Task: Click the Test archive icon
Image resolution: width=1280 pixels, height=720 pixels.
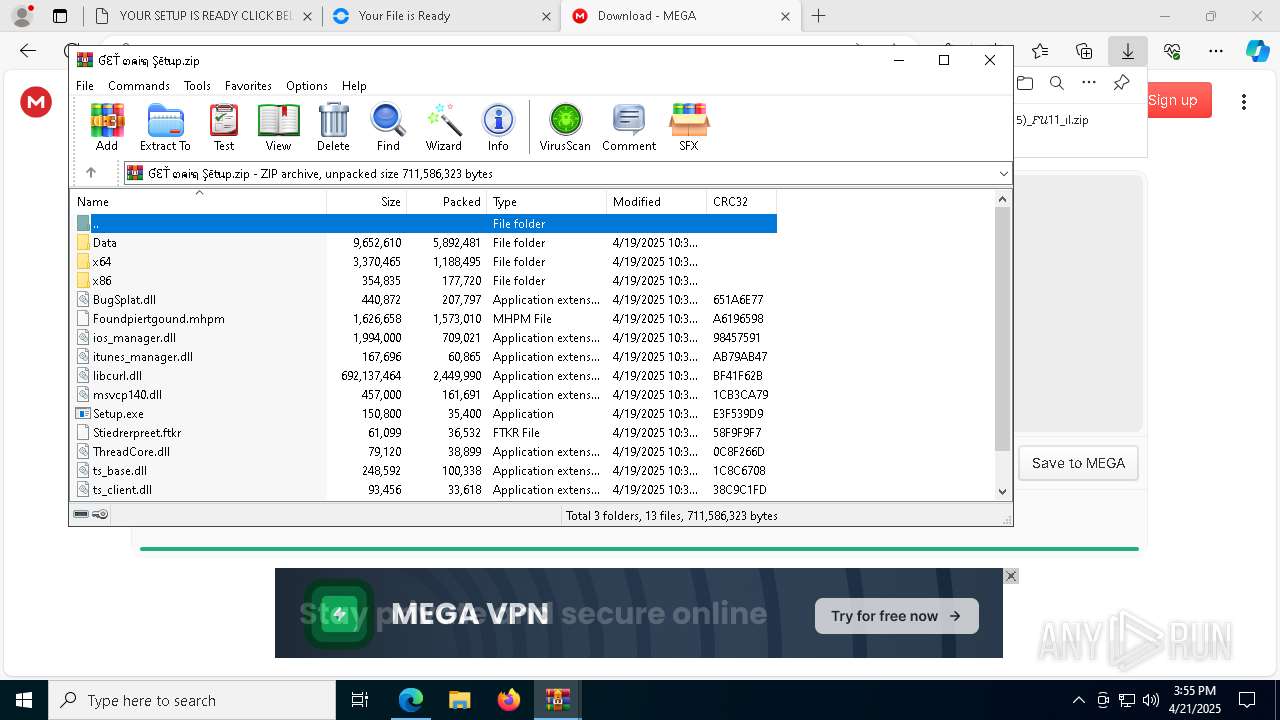Action: click(x=224, y=127)
